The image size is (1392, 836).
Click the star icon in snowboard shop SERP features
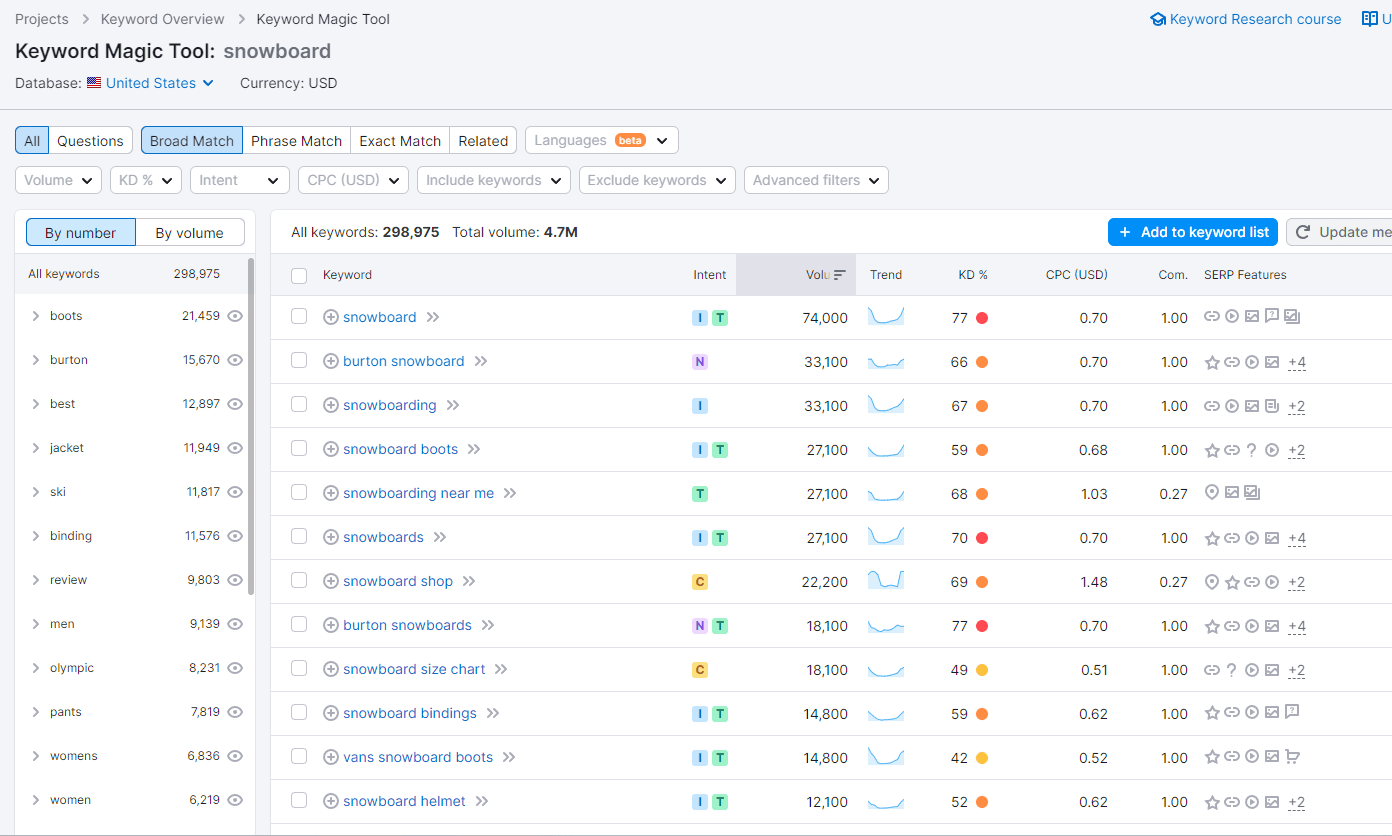pos(1231,582)
